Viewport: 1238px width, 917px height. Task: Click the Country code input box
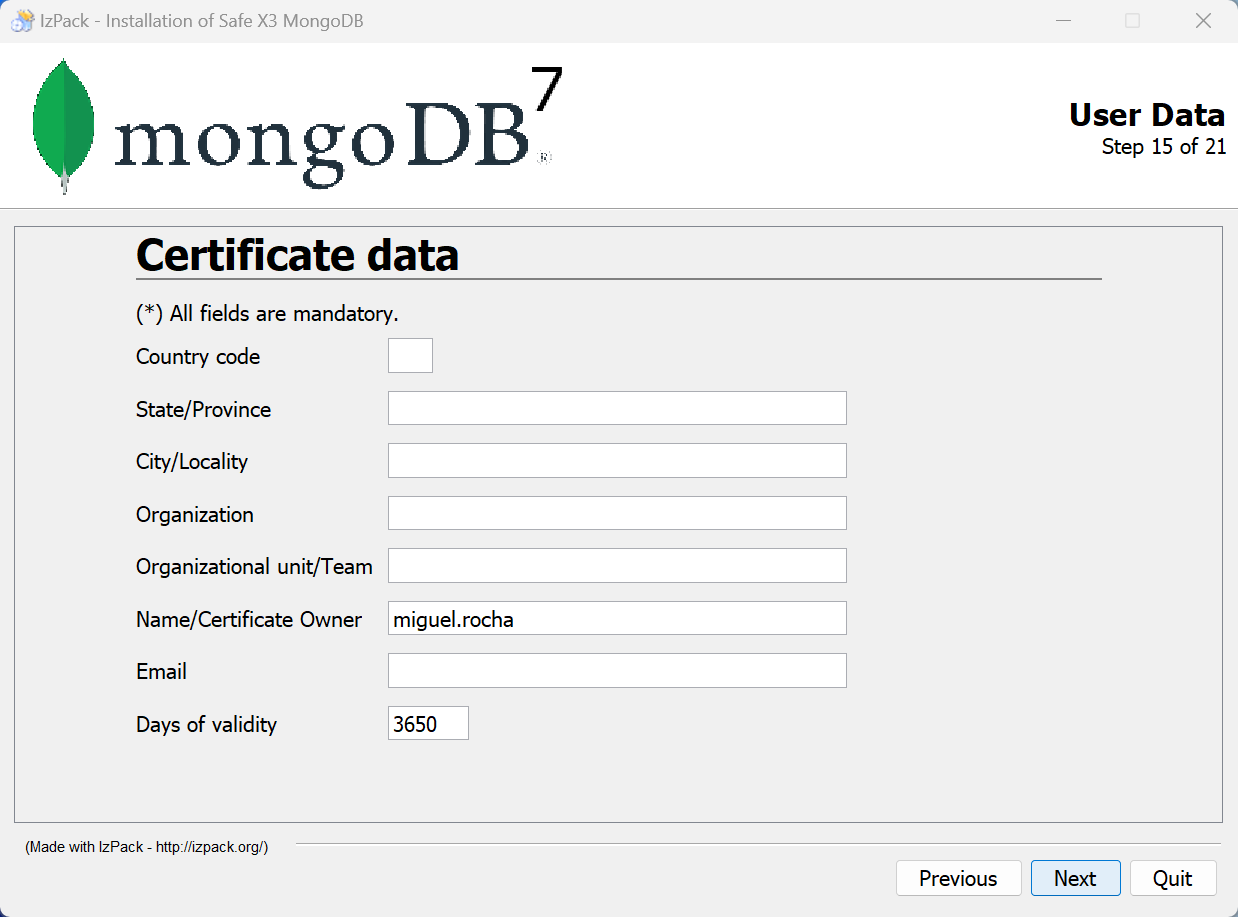410,356
